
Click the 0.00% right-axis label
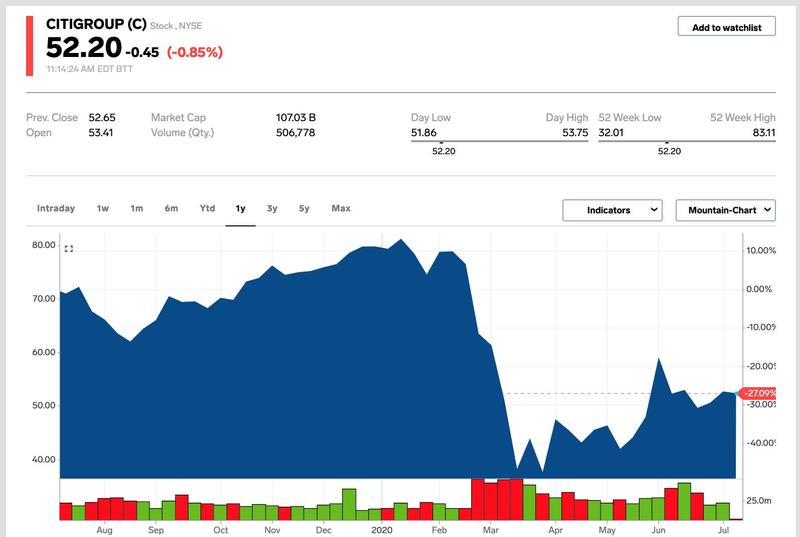tap(759, 289)
